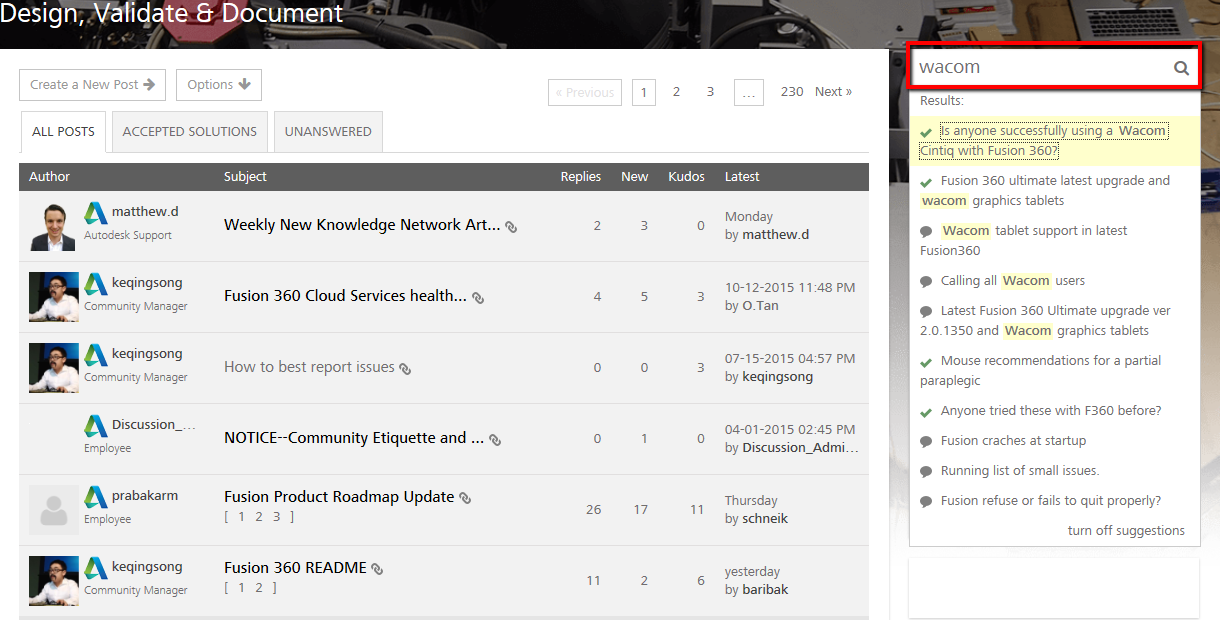The width and height of the screenshot is (1220, 620).
Task: Click speech bubble icon beside Wacom tablet support
Action: point(926,232)
